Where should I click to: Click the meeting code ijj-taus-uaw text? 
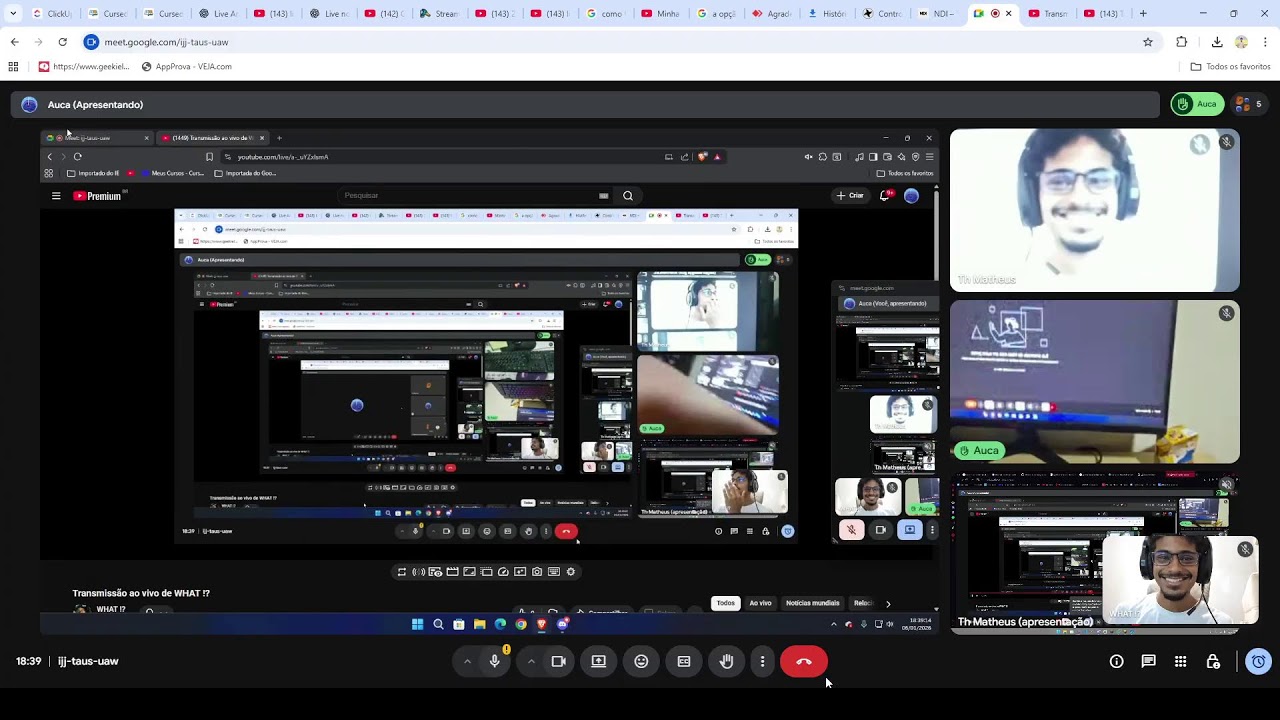click(88, 661)
